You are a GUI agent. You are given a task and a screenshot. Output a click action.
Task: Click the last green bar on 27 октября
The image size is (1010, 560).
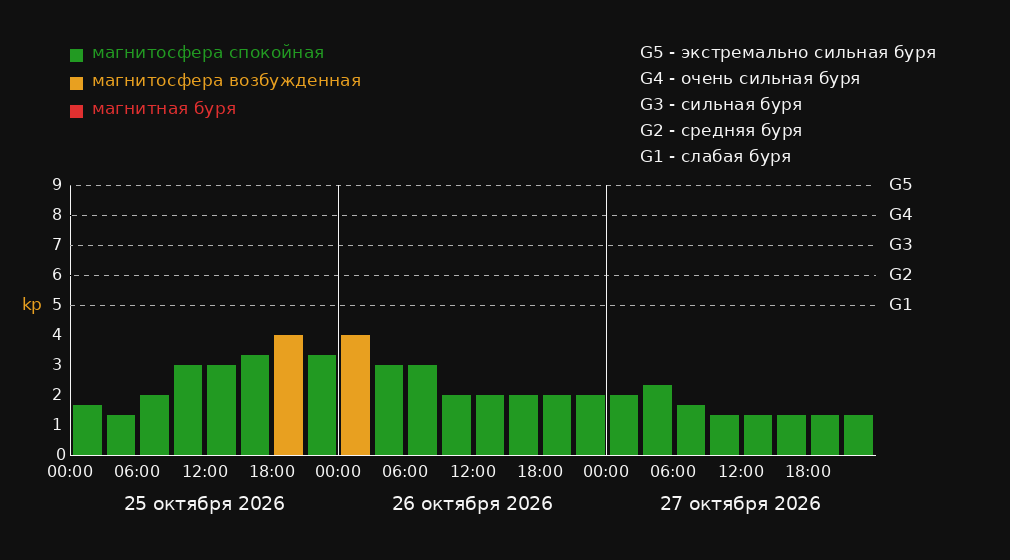859,435
